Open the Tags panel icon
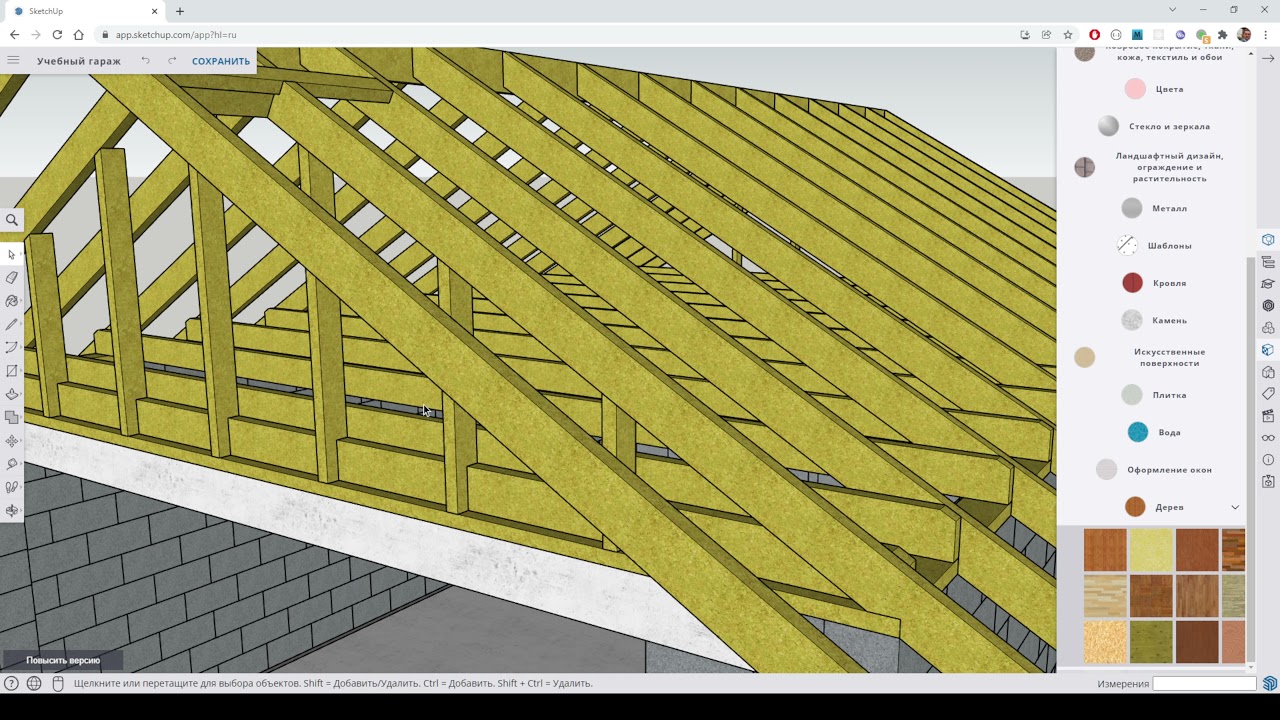The height and width of the screenshot is (720, 1280). [1268, 394]
